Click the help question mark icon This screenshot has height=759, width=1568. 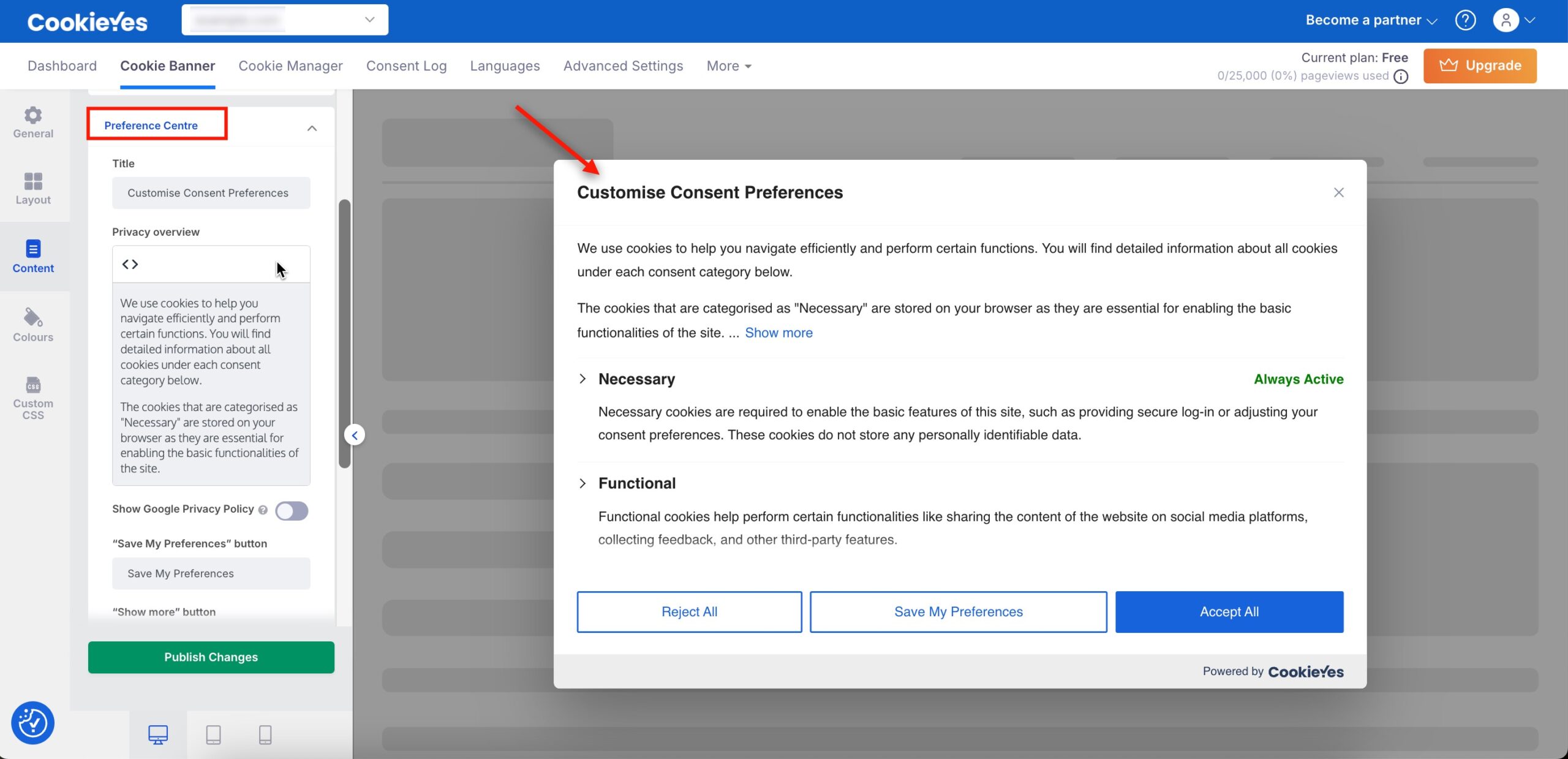pyautogui.click(x=1465, y=20)
